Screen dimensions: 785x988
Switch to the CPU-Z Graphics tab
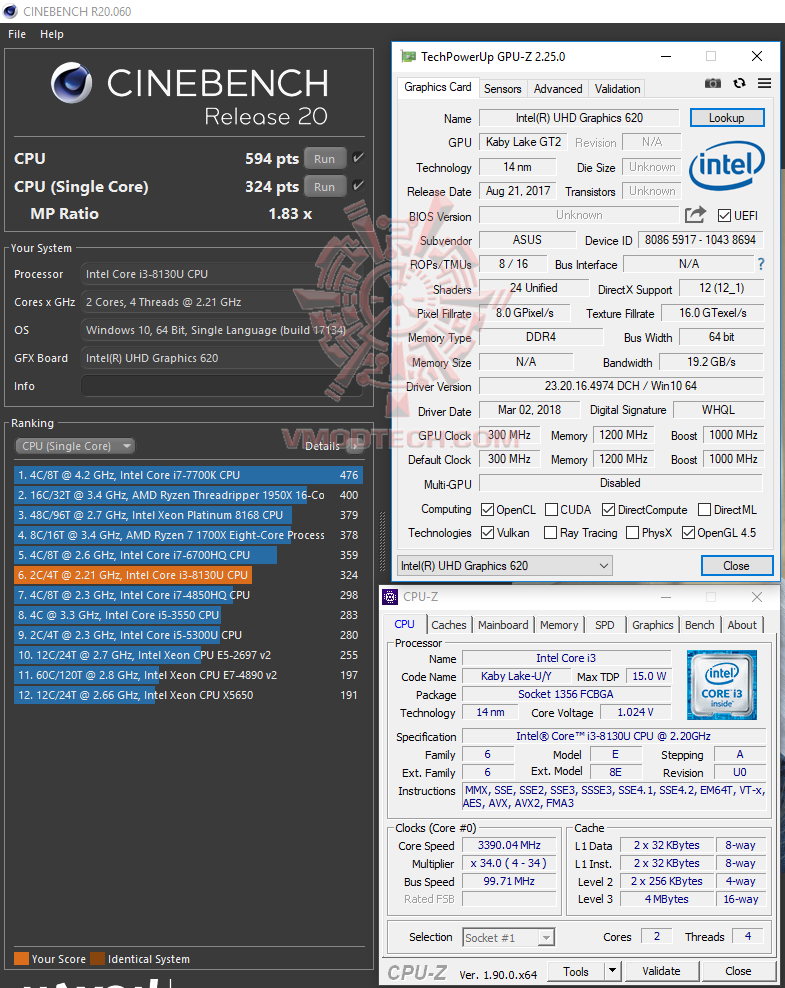pyautogui.click(x=653, y=625)
